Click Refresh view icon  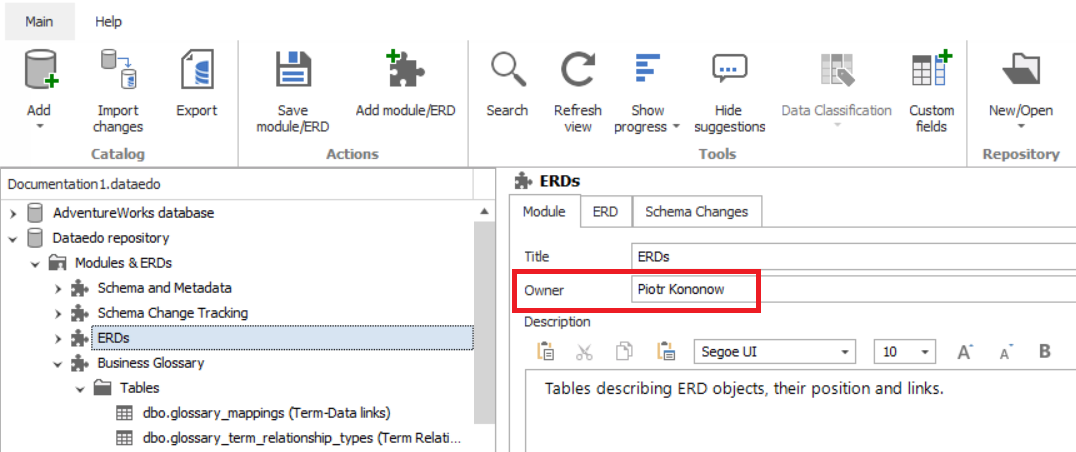[x=577, y=72]
